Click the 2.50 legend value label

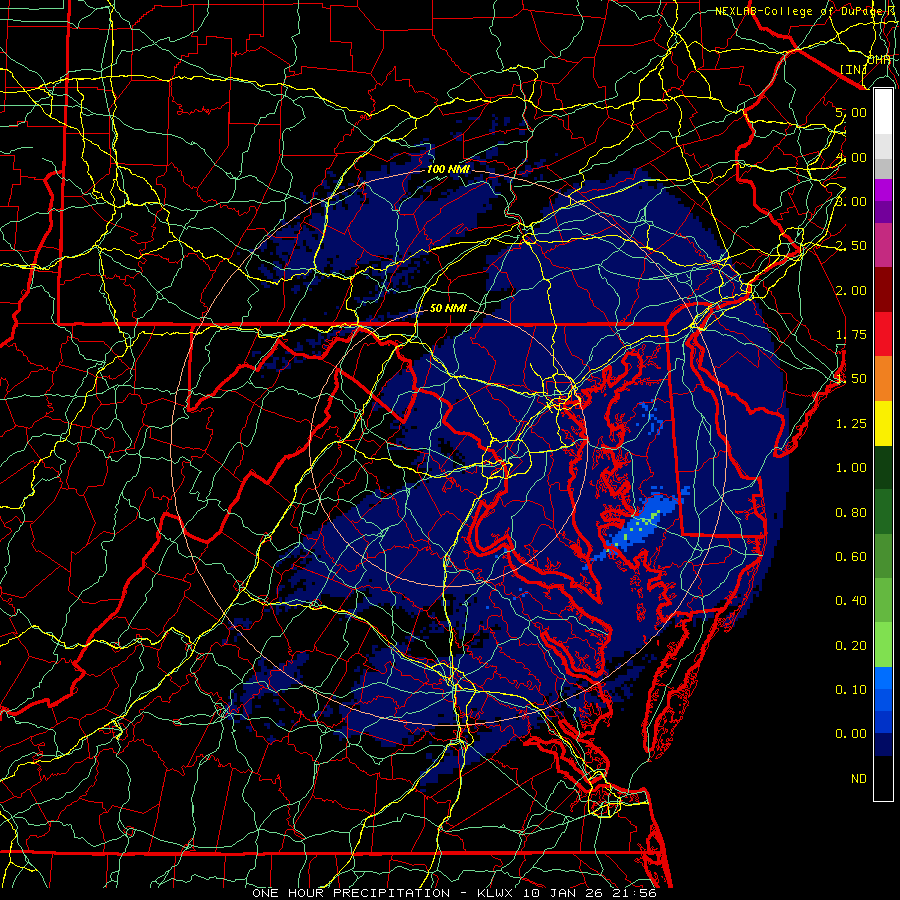point(851,246)
